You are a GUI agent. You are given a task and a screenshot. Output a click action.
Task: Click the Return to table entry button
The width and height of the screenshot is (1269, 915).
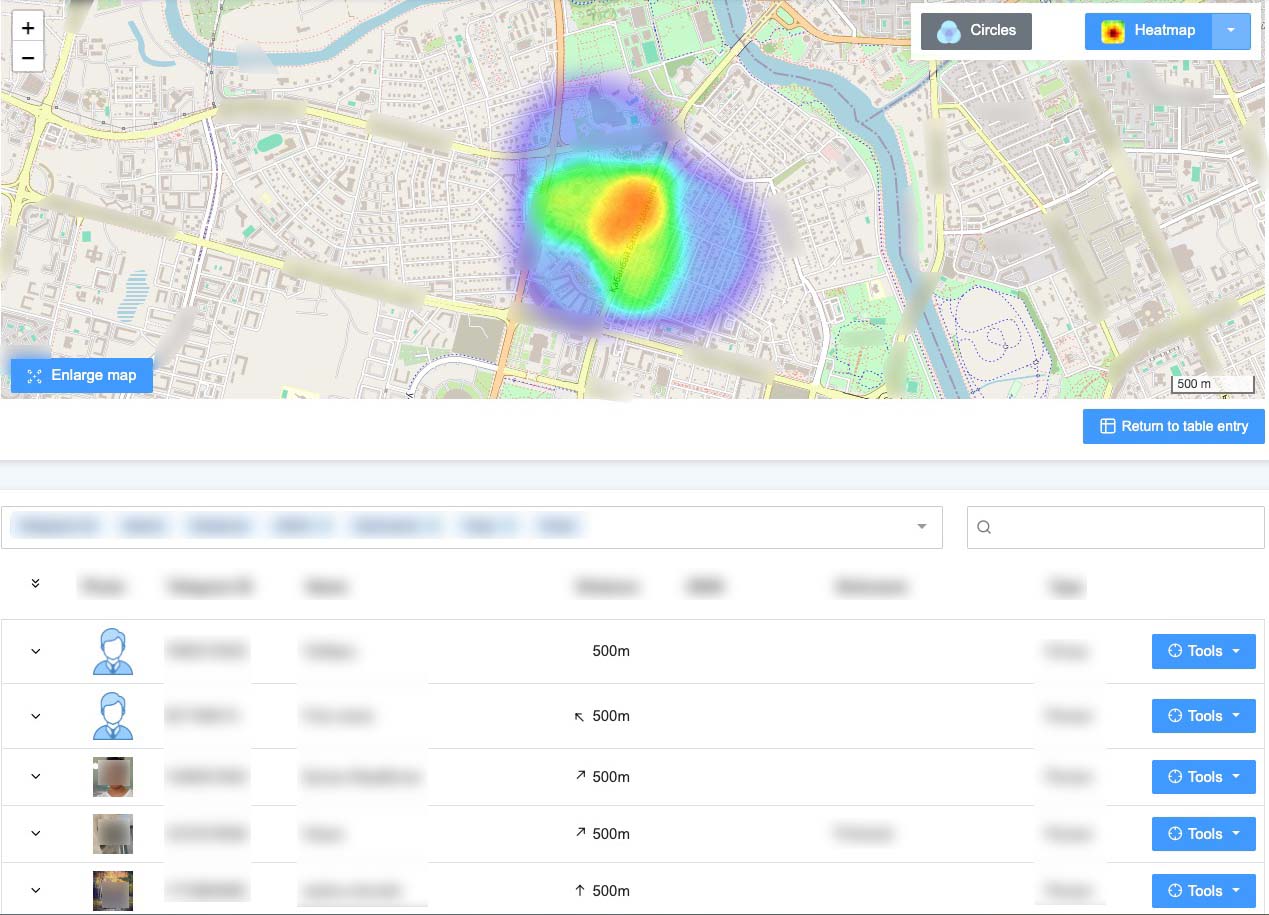point(1173,426)
